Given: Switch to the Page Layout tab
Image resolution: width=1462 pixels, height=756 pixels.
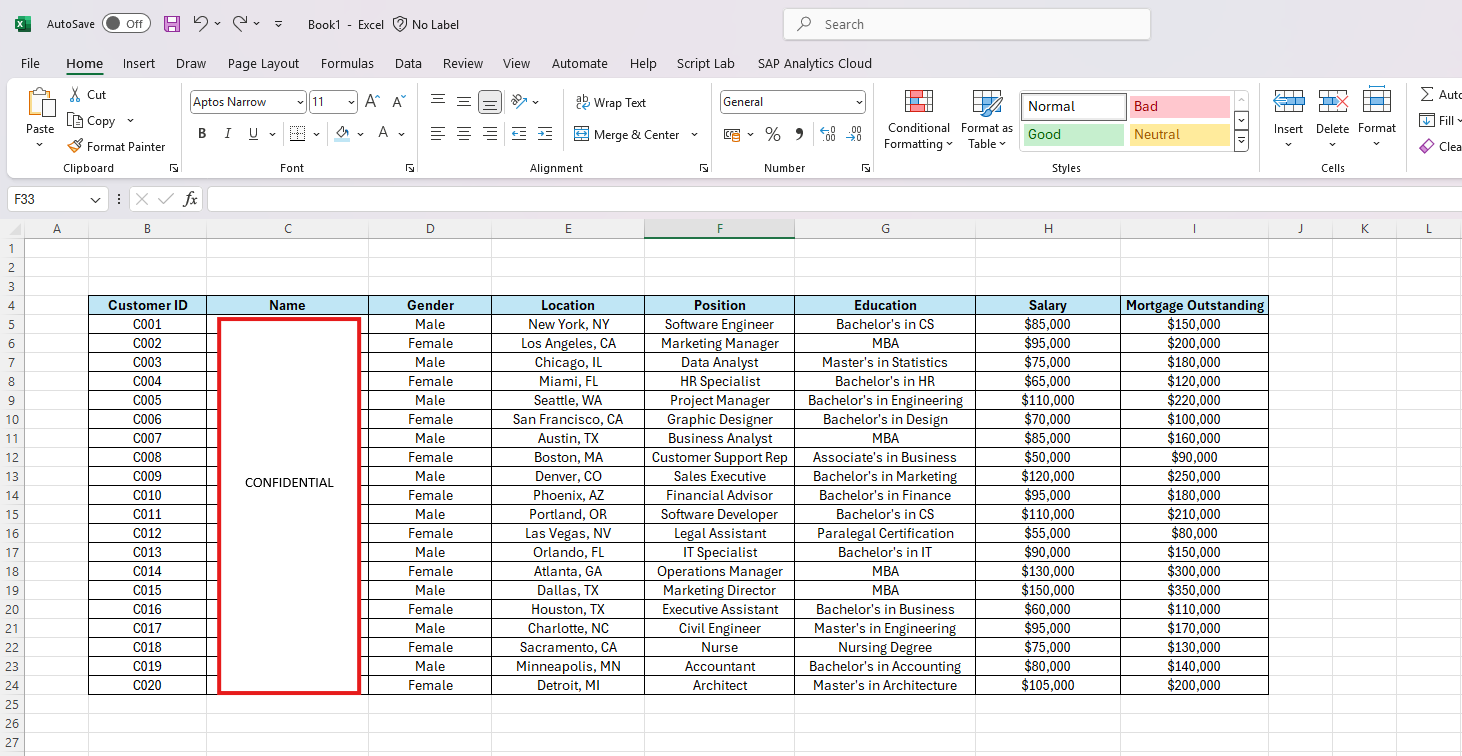Looking at the screenshot, I should click(263, 63).
